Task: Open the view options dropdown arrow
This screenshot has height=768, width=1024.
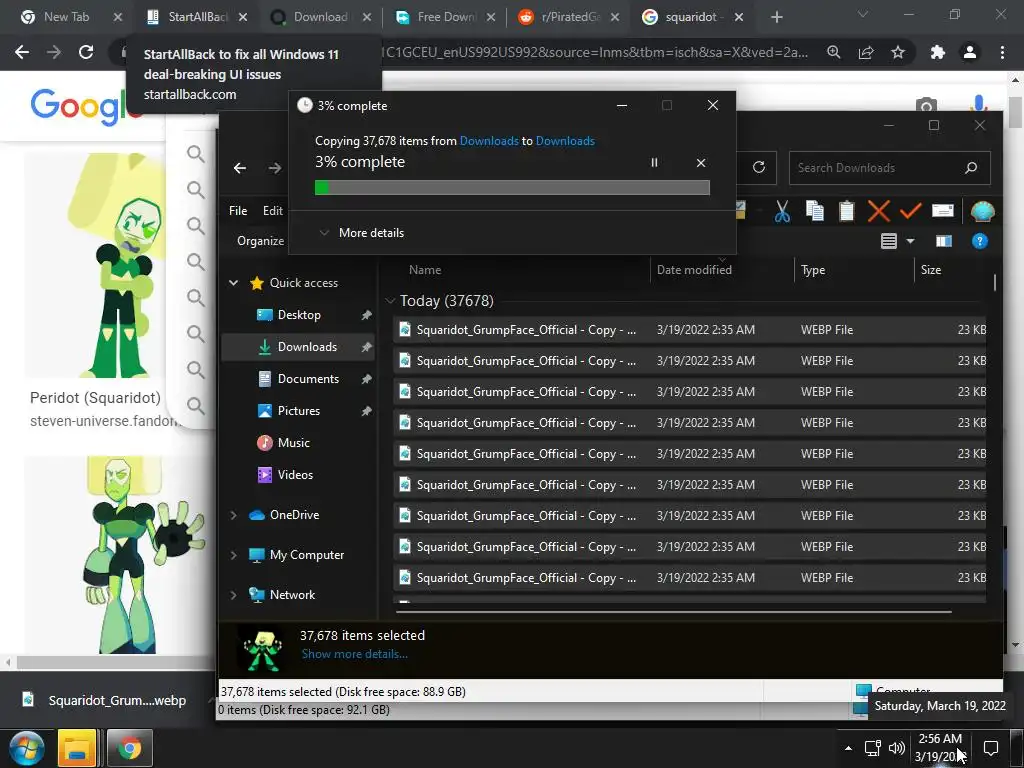Action: (910, 242)
